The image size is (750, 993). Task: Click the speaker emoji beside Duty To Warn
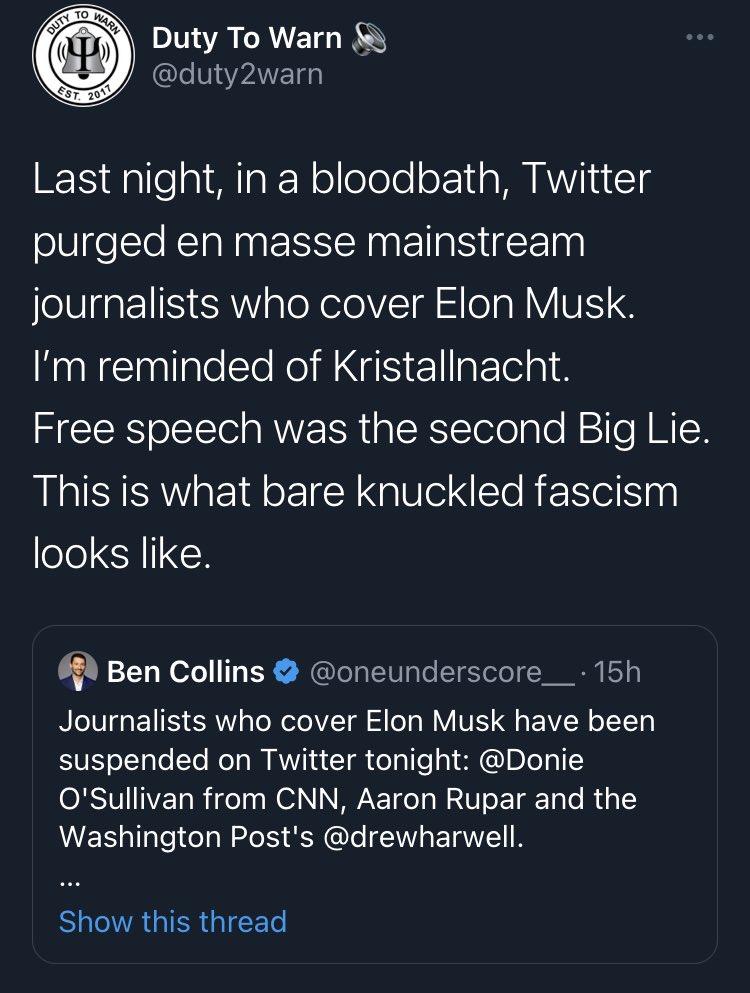368,39
